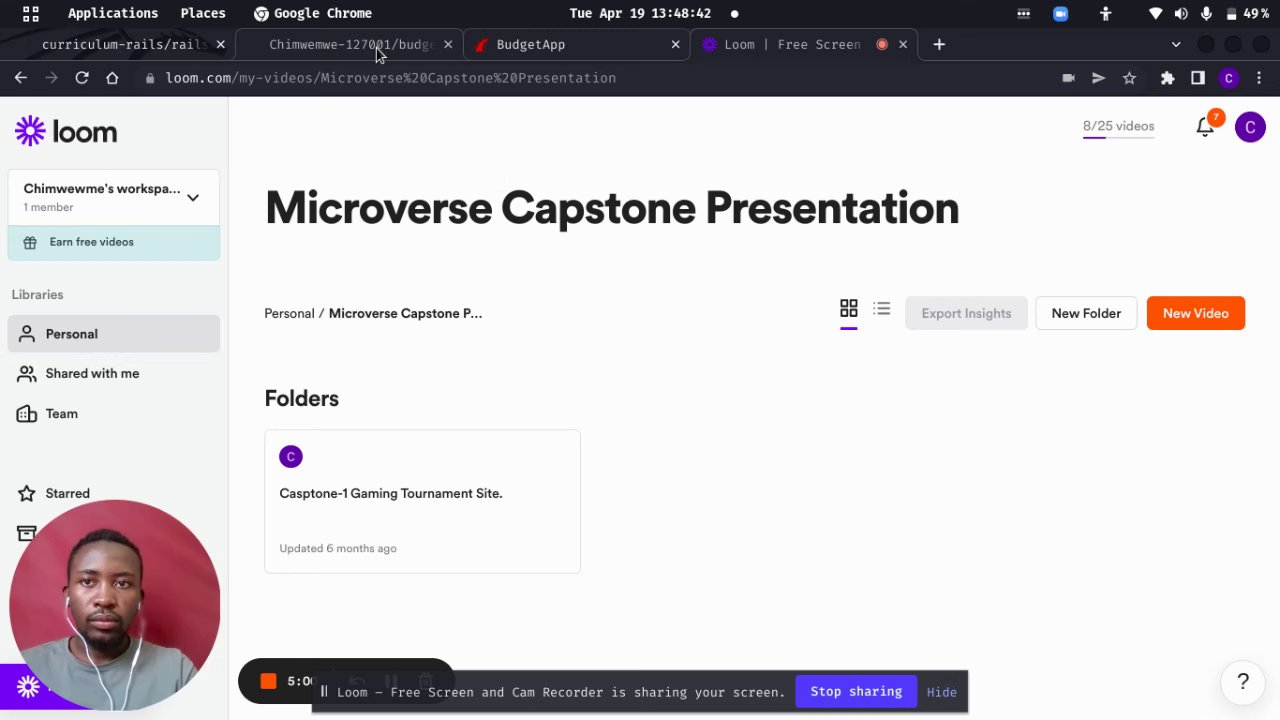
Task: Open the Places menu
Action: tap(203, 13)
